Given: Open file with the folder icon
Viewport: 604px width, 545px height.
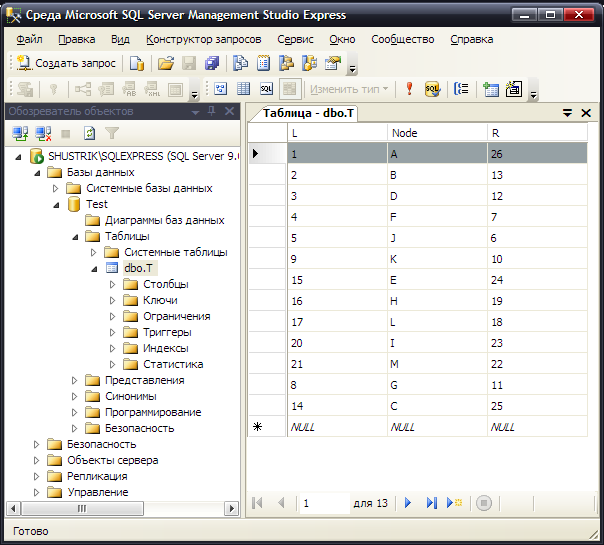Looking at the screenshot, I should 166,64.
